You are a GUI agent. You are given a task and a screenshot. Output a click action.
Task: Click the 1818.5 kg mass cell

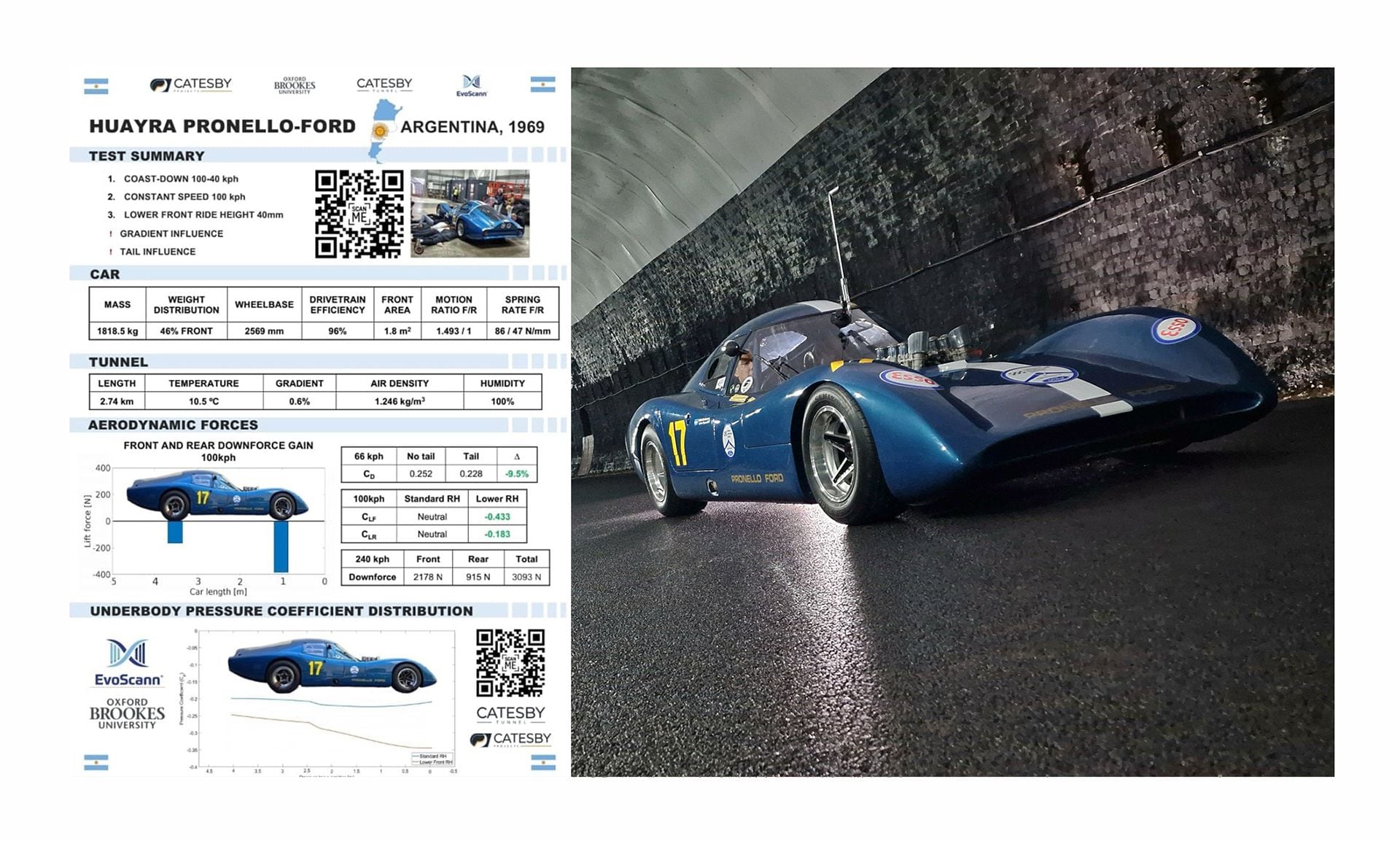click(117, 331)
